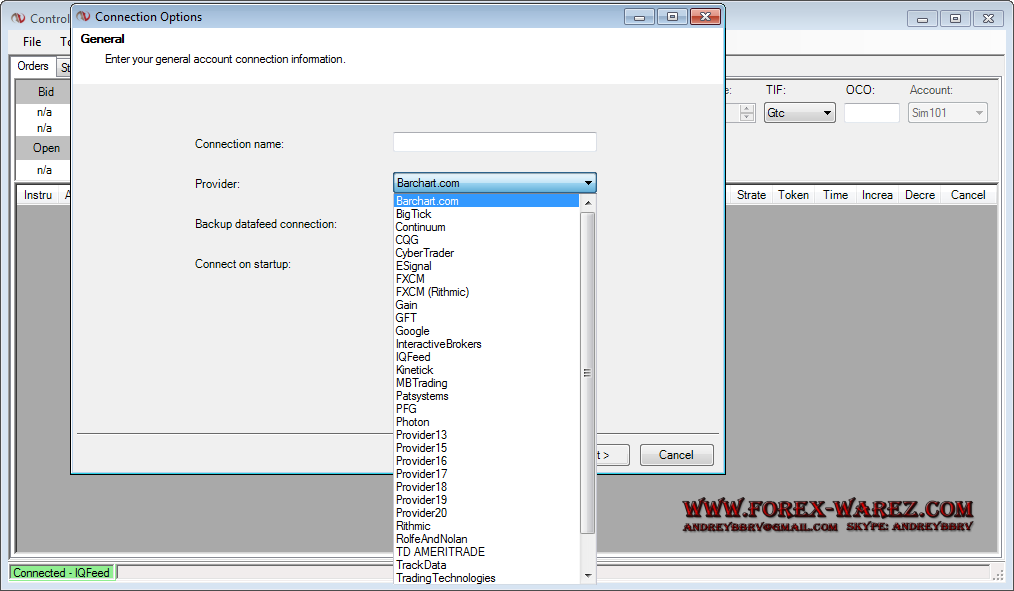Select Rithmic from the dropdown list
The image size is (1014, 591).
coord(413,526)
